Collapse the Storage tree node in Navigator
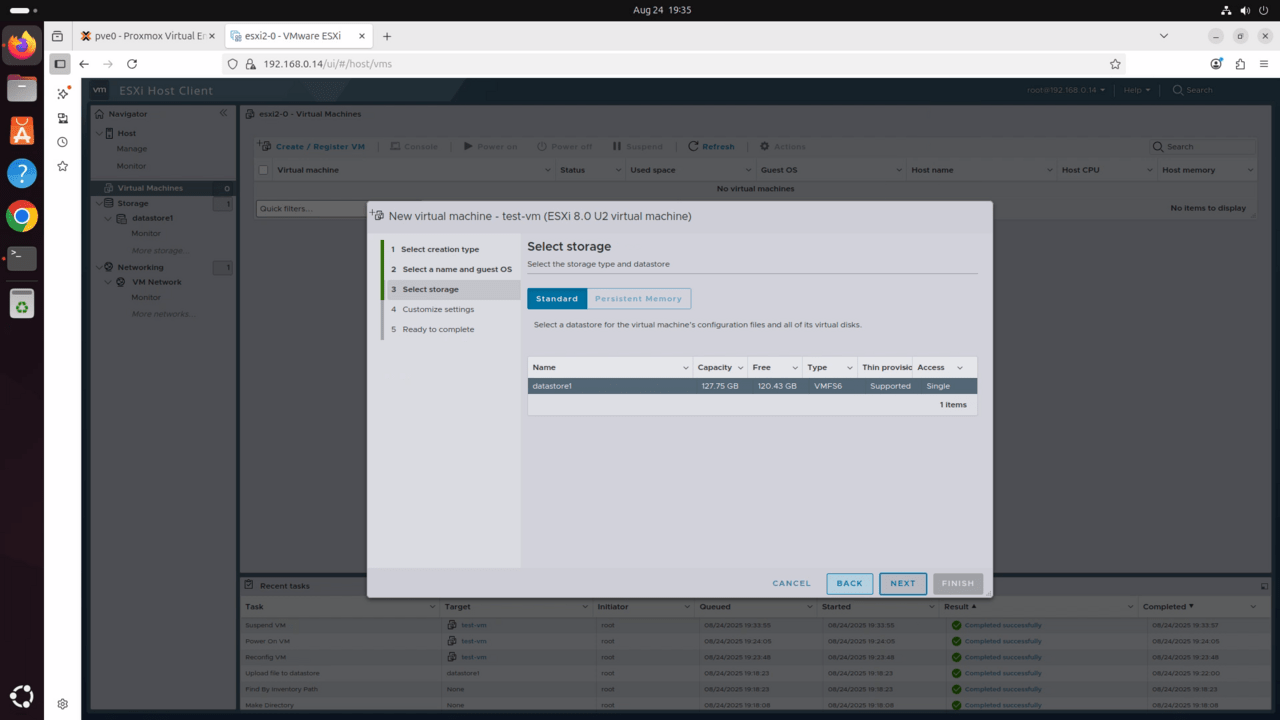The height and width of the screenshot is (720, 1280). [99, 203]
